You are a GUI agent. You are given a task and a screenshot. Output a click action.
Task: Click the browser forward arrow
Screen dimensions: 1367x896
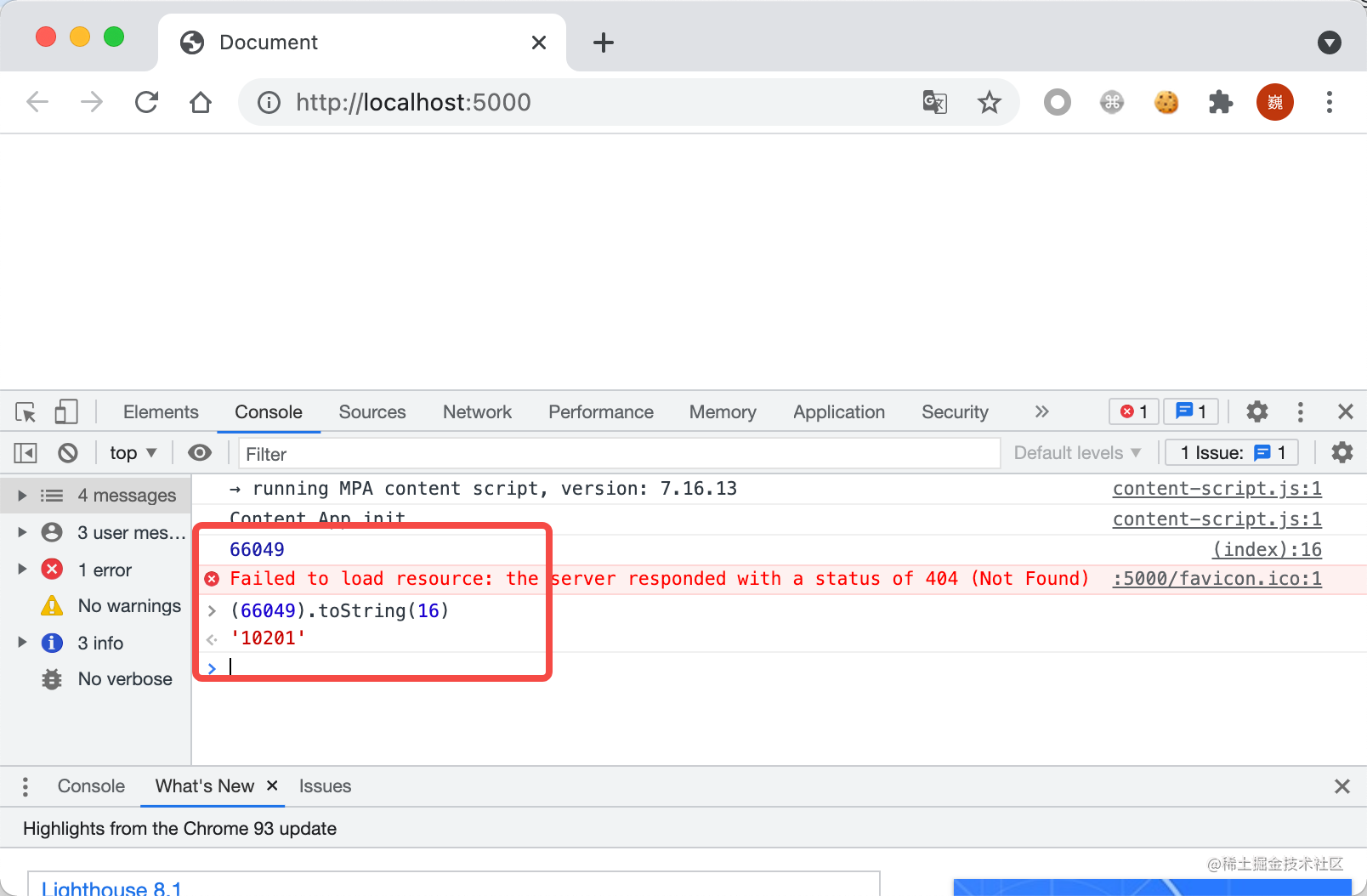coord(92,102)
